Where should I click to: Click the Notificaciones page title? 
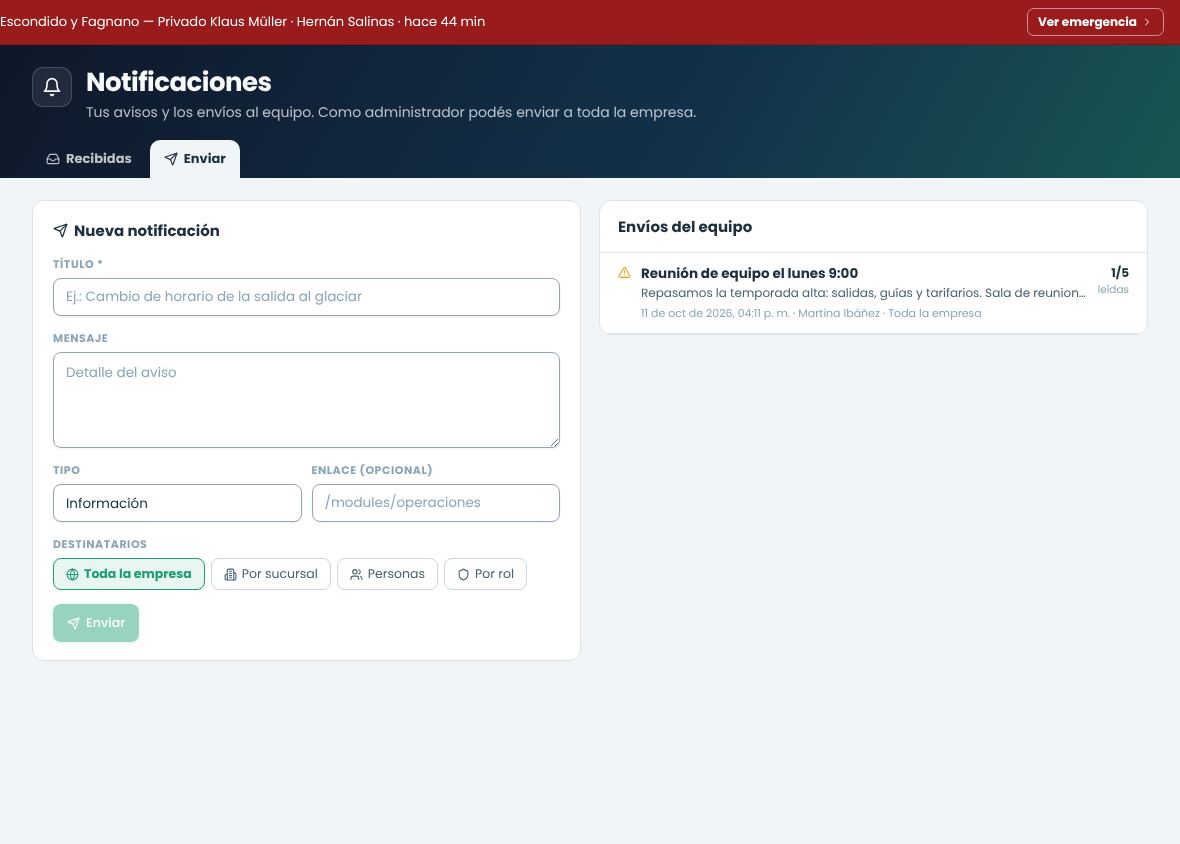coord(178,82)
